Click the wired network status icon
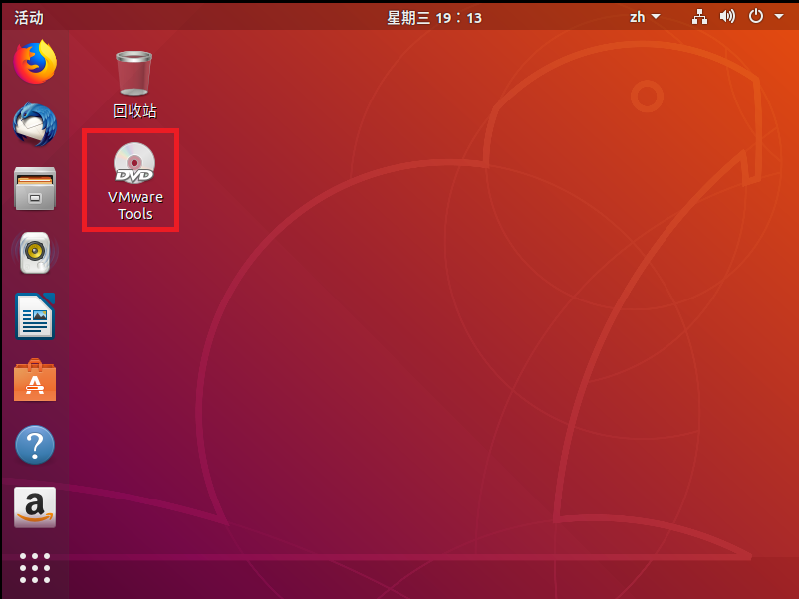Screen dimensions: 799x599 pos(700,17)
